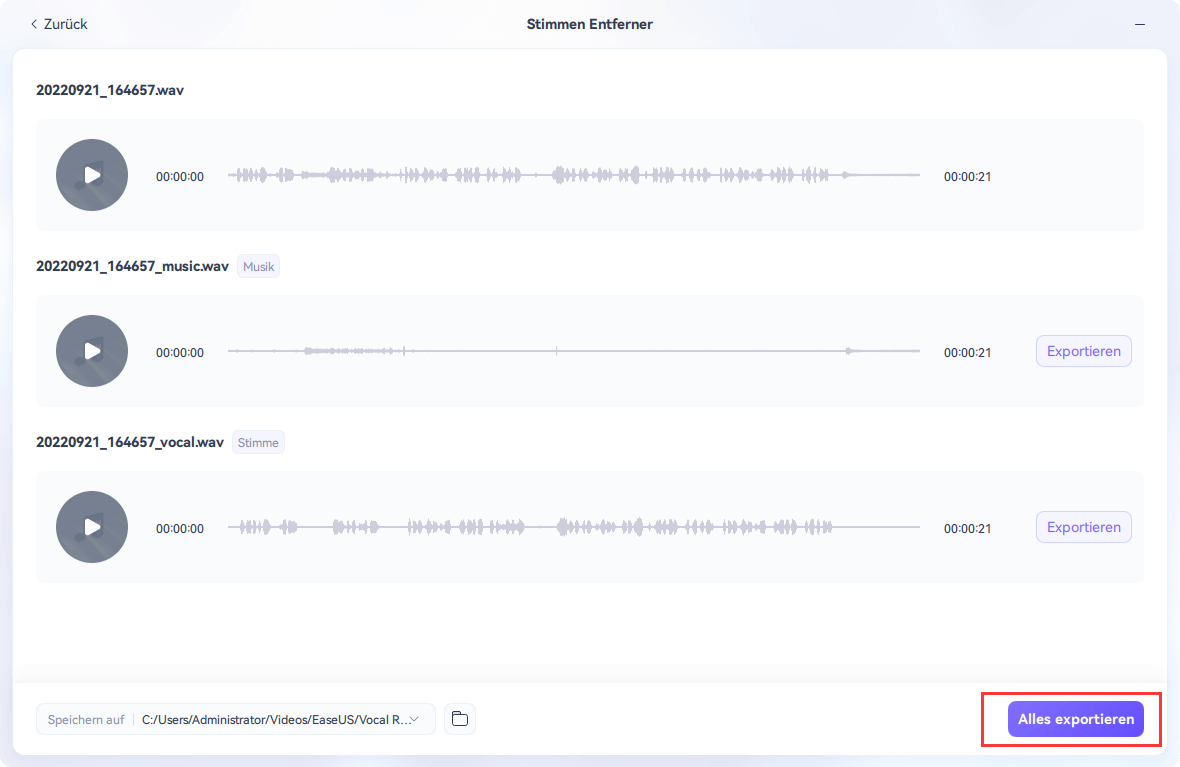Click the original track 00:00:00 timestamp
The height and width of the screenshot is (767, 1180).
point(180,177)
